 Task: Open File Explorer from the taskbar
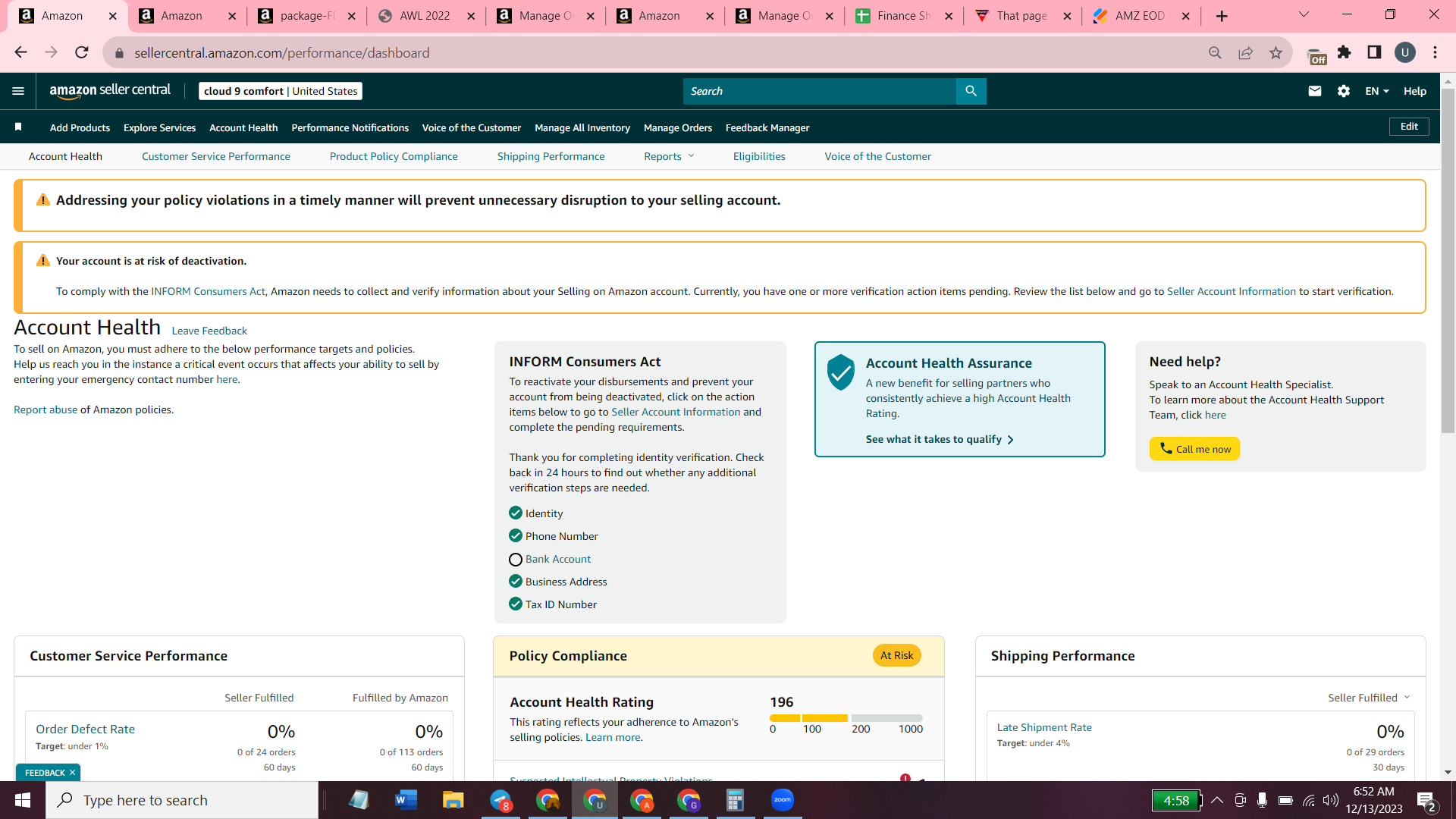pyautogui.click(x=453, y=800)
